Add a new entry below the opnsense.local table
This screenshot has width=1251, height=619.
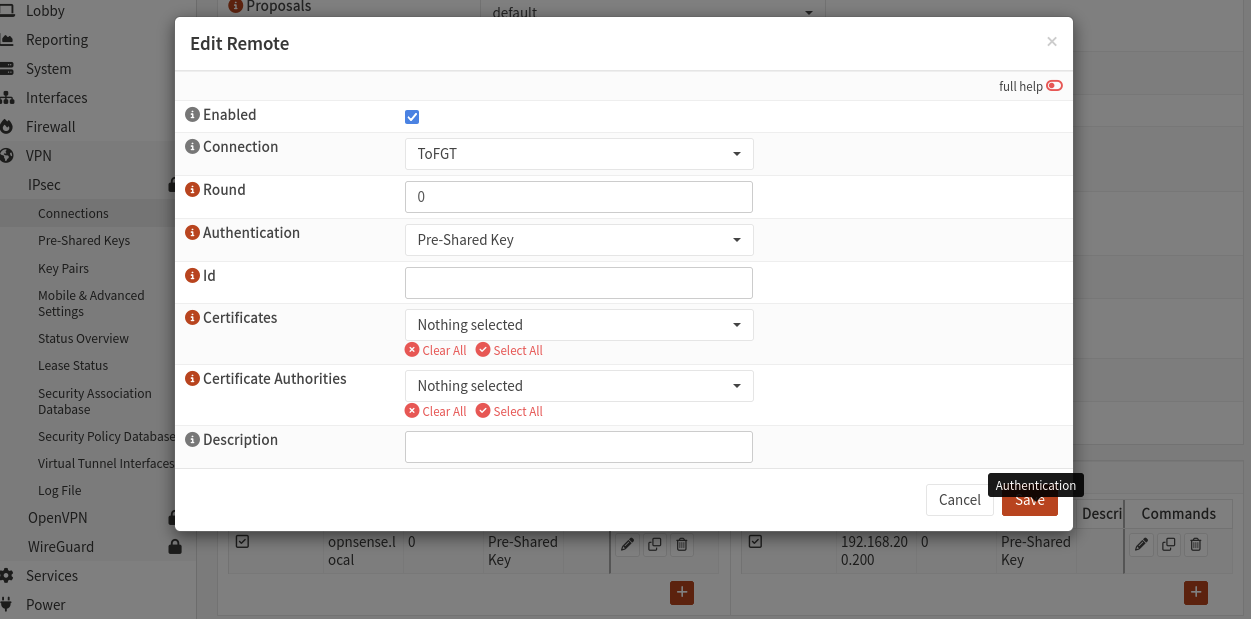[682, 592]
